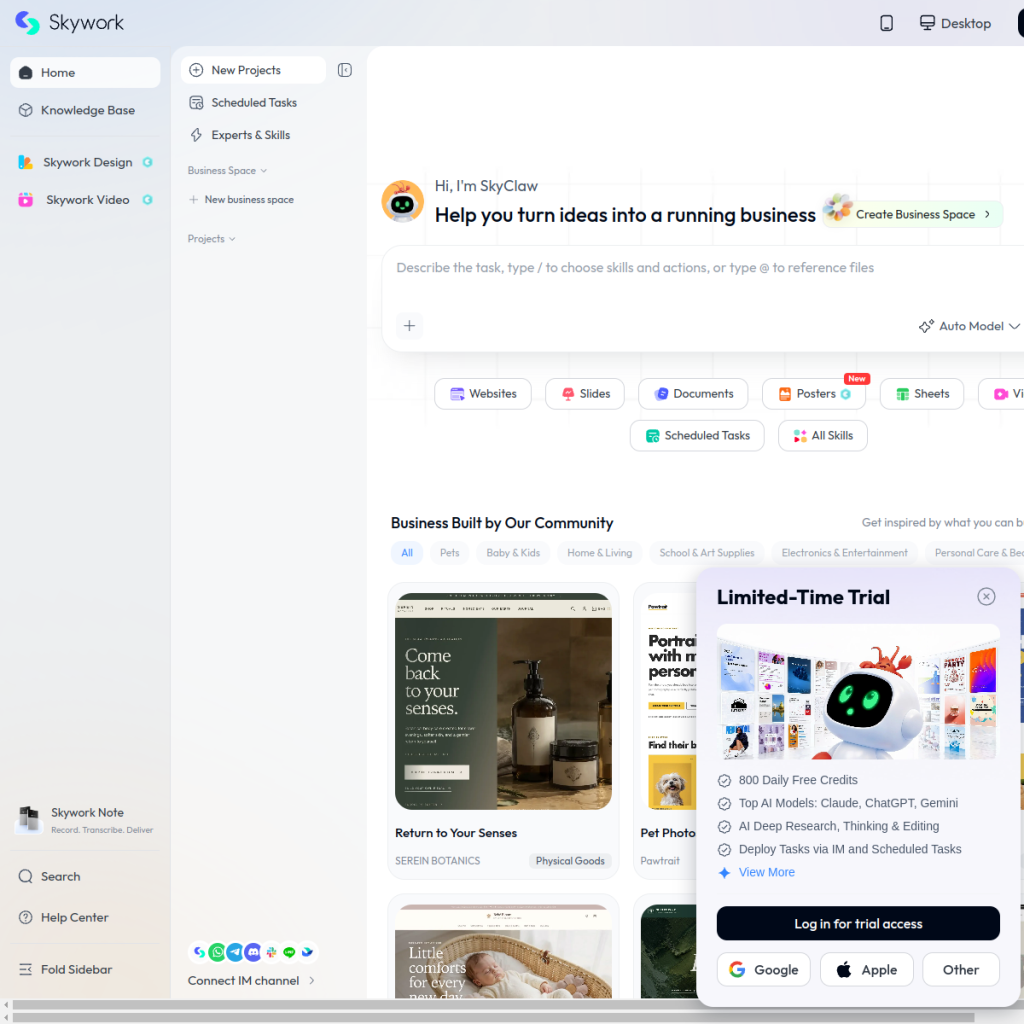This screenshot has width=1024, height=1024.
Task: Filter by Electronics & Entertainment
Action: [x=844, y=552]
